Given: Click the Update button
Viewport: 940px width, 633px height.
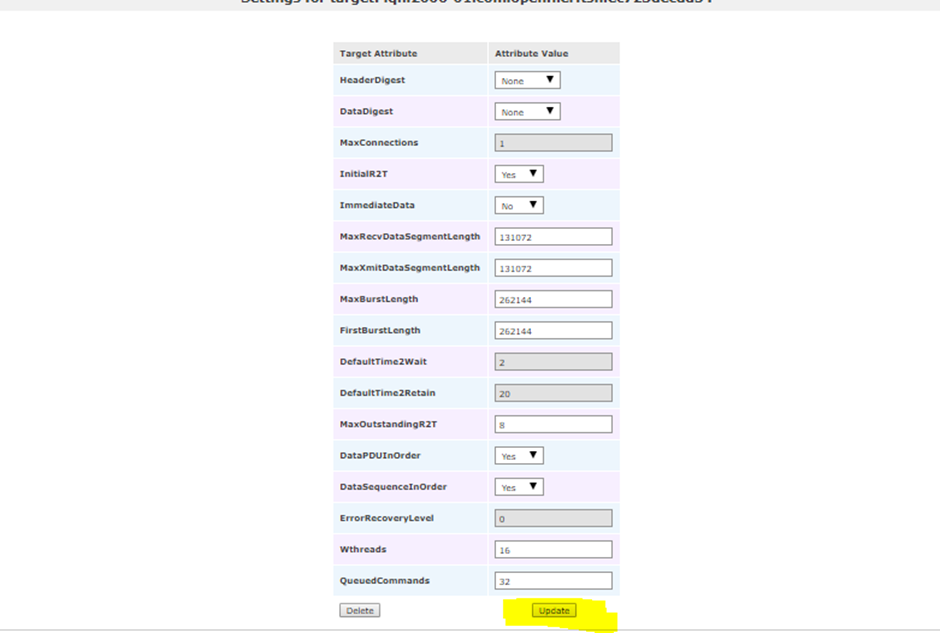Looking at the screenshot, I should pos(554,611).
